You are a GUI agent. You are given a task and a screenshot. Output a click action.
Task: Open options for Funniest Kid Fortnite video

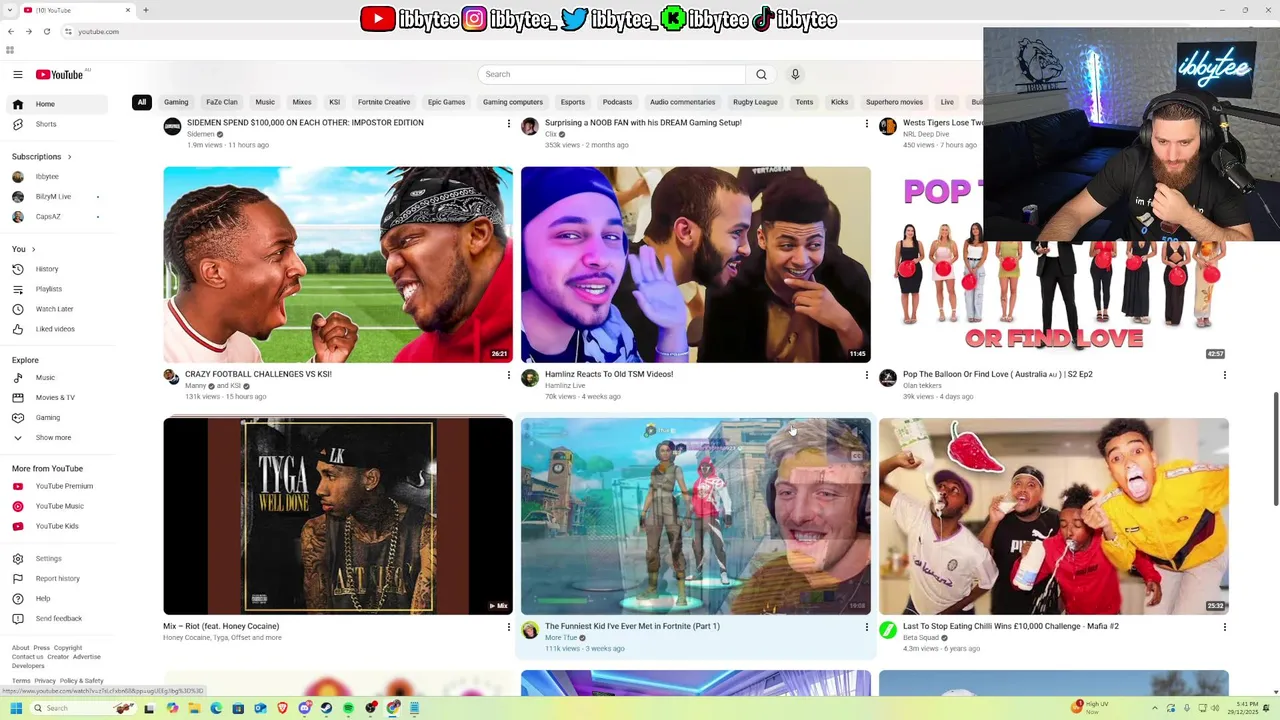tap(866, 627)
